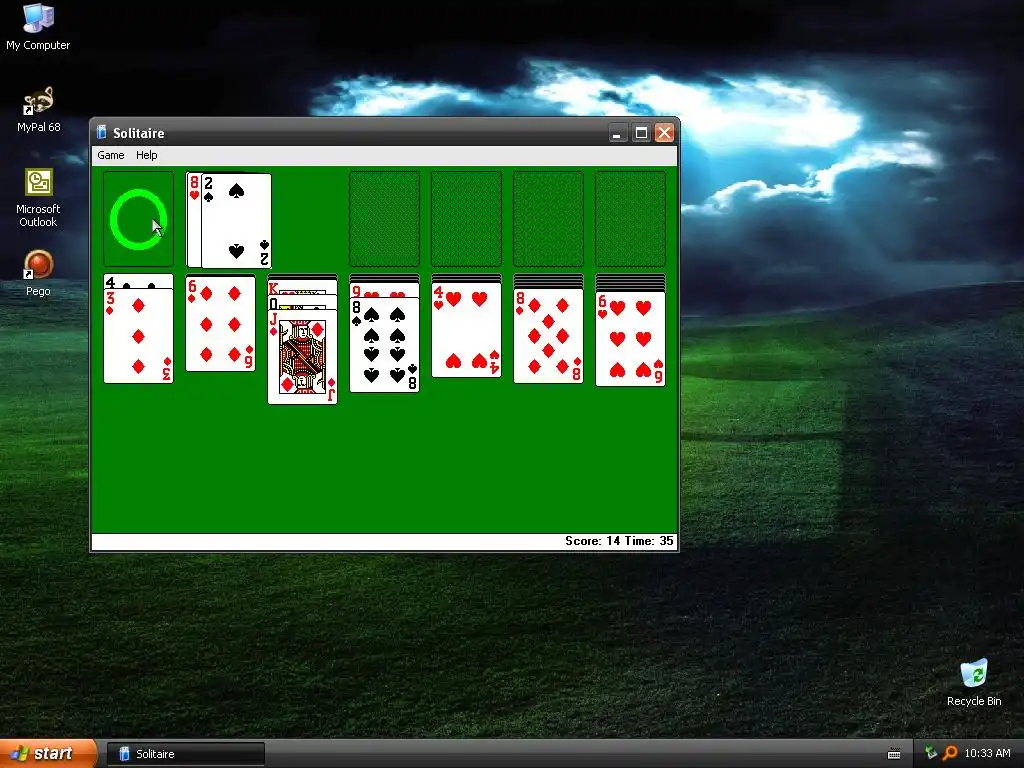The height and width of the screenshot is (768, 1024).
Task: Select the 6 of diamonds card
Action: 220,323
